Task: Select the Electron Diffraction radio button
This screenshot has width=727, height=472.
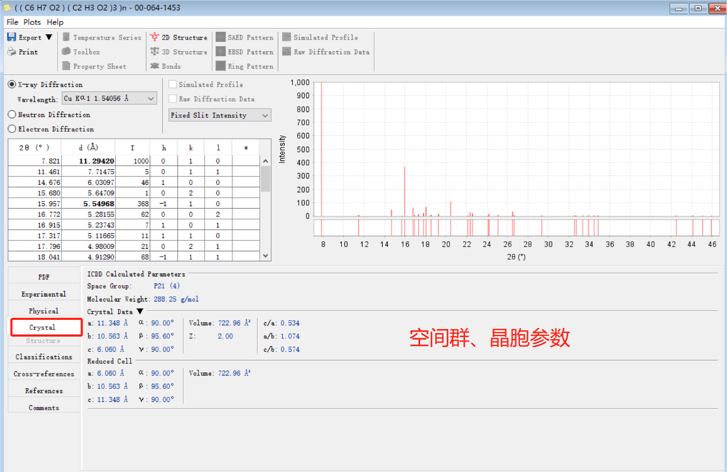Action: (x=13, y=129)
